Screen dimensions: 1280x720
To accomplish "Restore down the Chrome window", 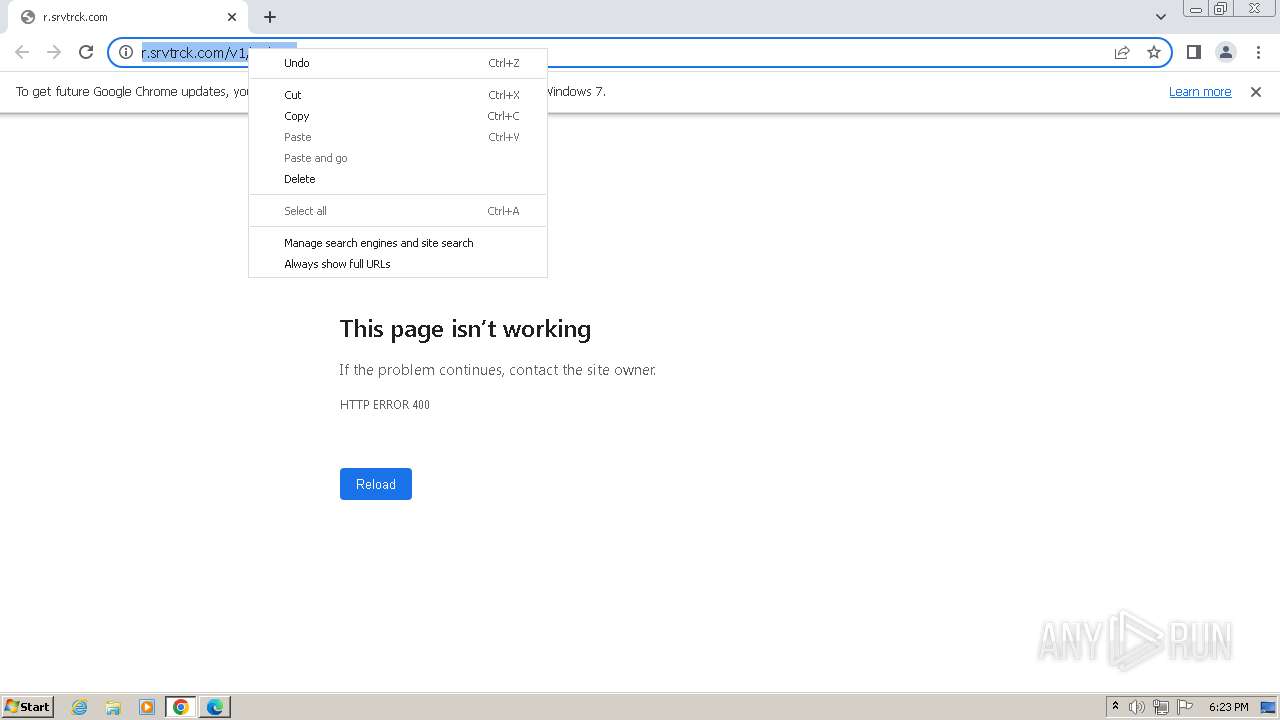I will point(1221,9).
